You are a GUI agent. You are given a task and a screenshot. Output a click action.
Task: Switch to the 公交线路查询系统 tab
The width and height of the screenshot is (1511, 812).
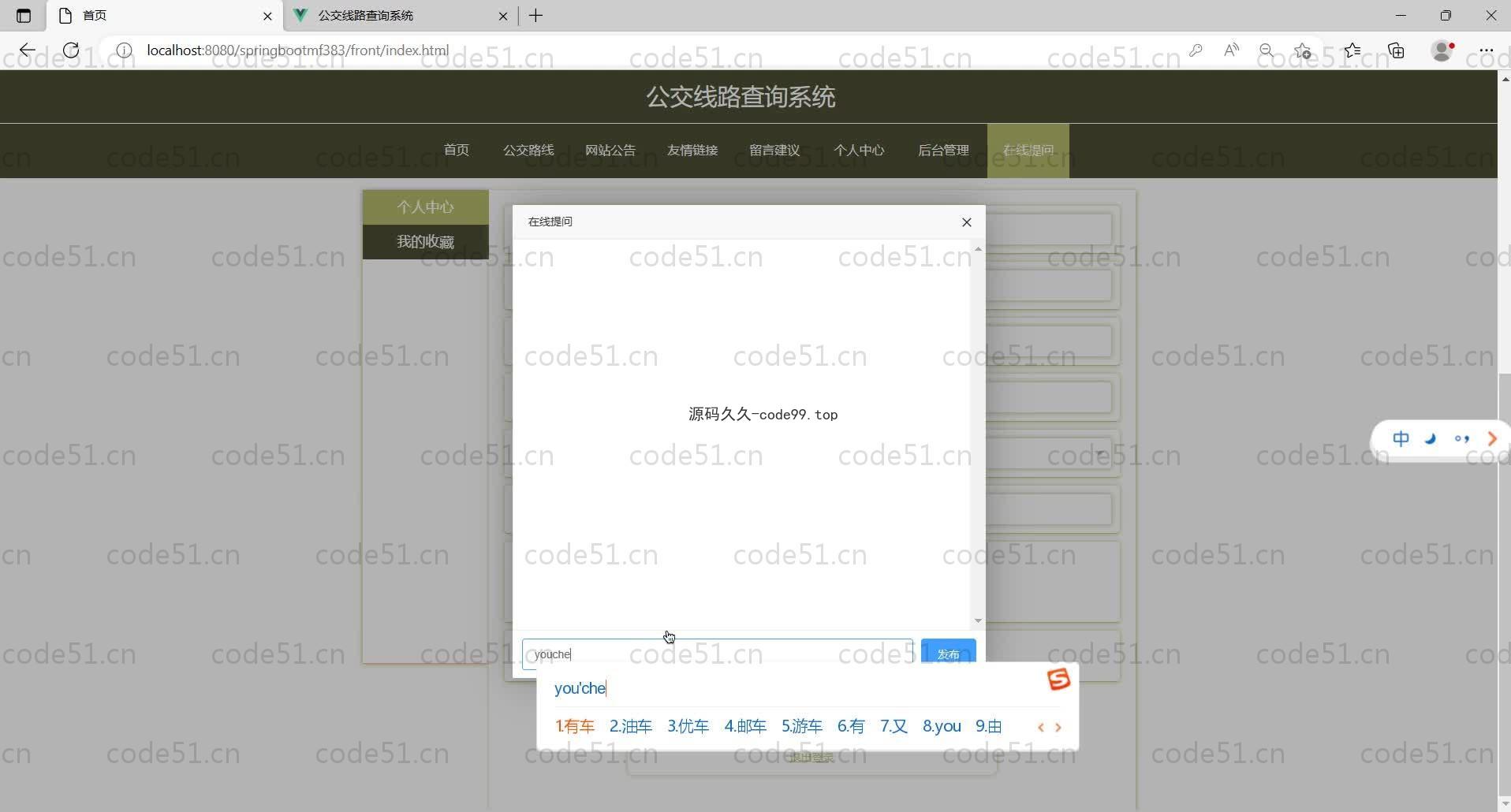[x=401, y=16]
